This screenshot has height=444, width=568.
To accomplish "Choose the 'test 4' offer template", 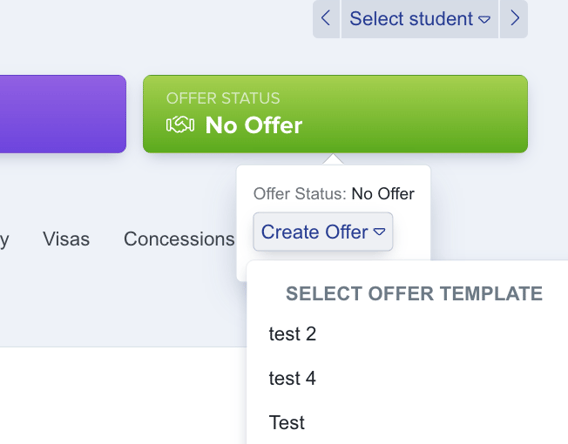I will point(292,378).
